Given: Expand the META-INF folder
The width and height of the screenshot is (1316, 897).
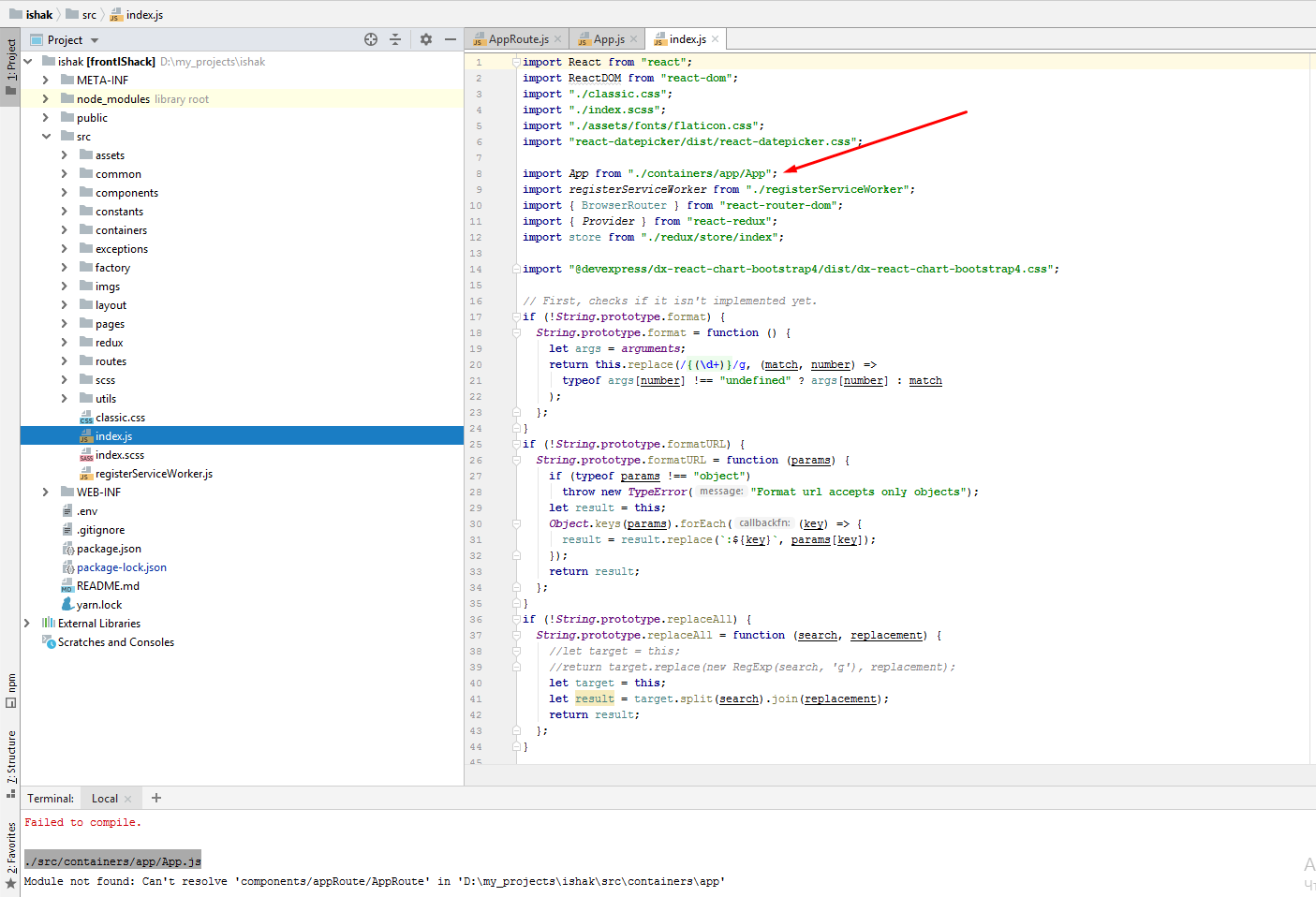Looking at the screenshot, I should [46, 81].
